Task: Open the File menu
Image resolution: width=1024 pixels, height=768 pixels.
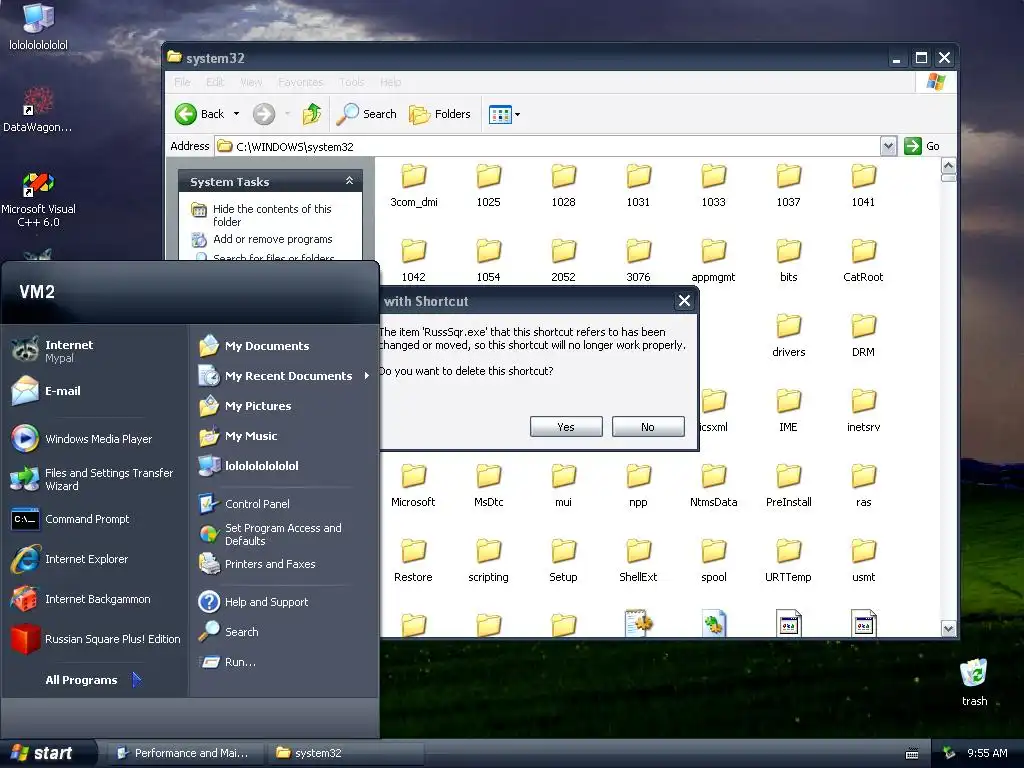Action: [182, 82]
